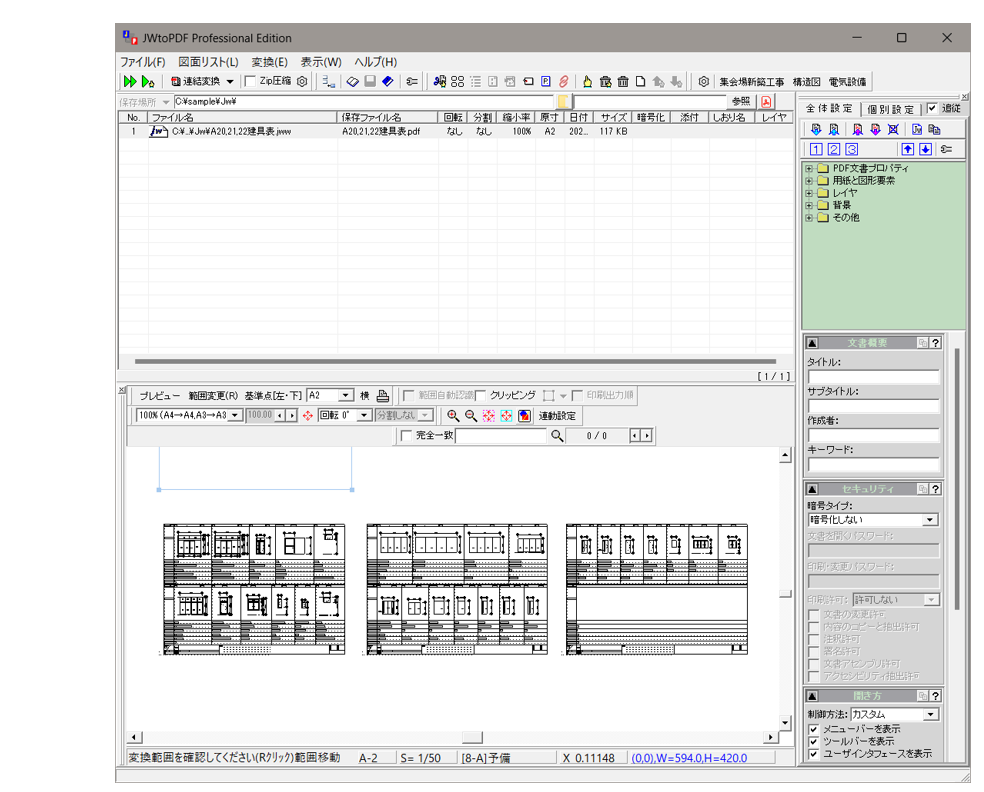Click the 連動設定 button
The image size is (984, 792).
(557, 415)
